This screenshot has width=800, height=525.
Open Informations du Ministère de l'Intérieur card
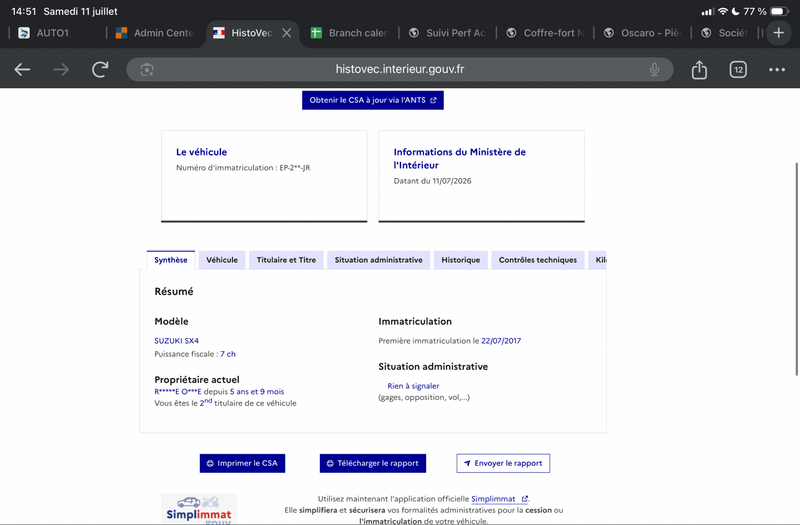(481, 176)
